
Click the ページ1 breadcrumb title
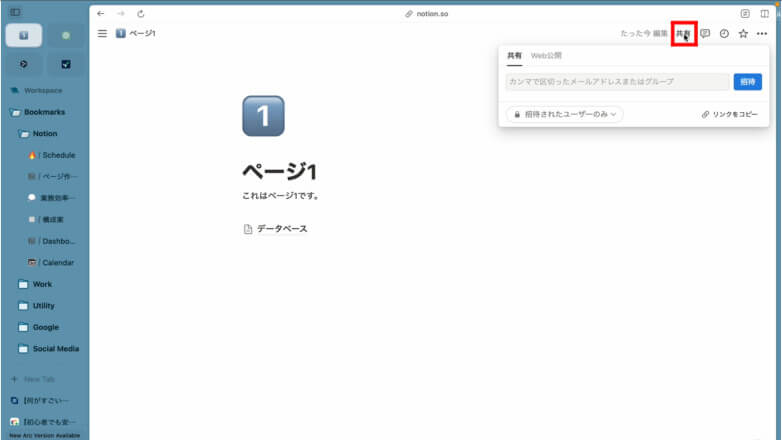pyautogui.click(x=142, y=33)
